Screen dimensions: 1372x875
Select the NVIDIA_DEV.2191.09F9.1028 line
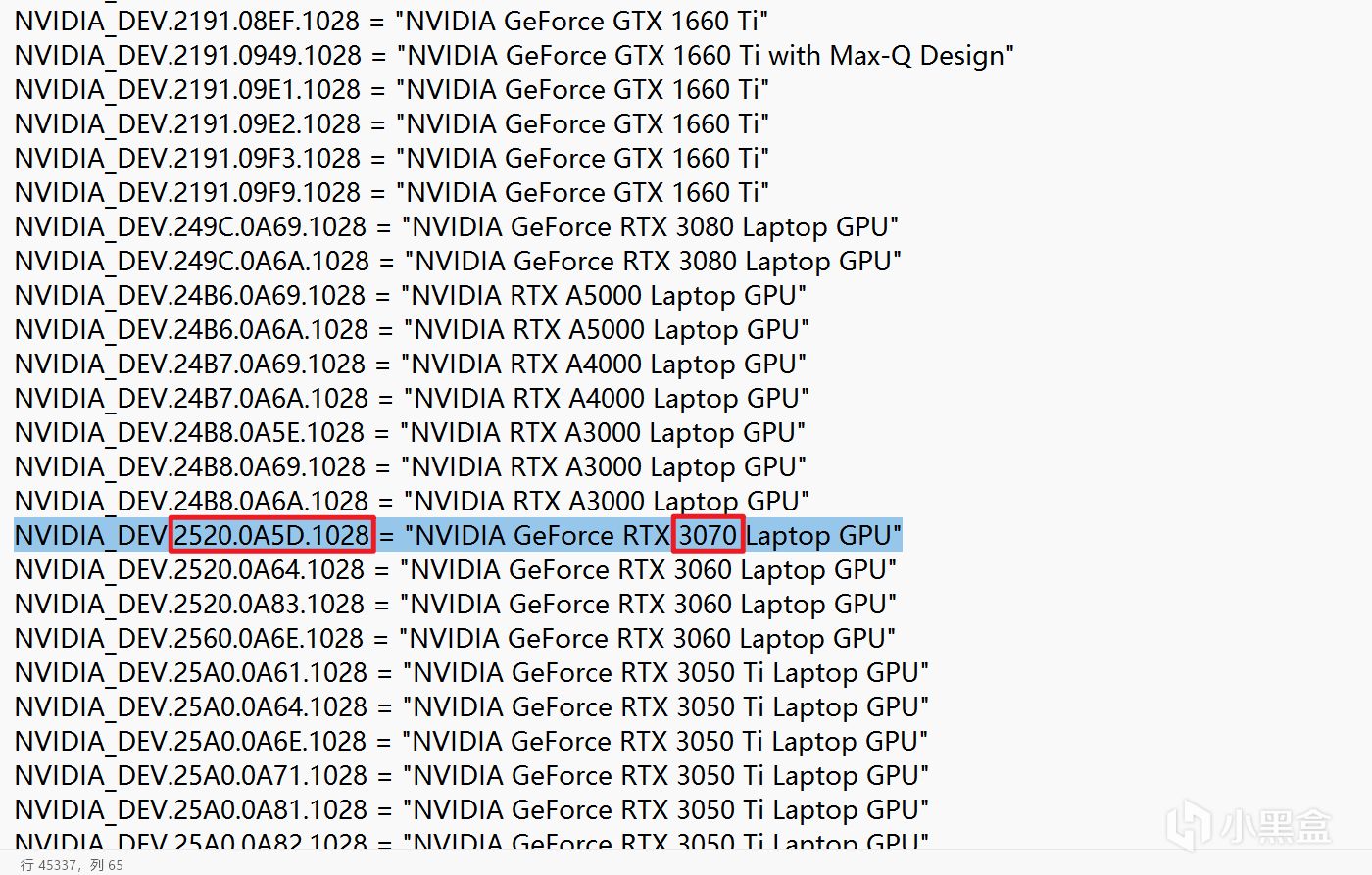(x=391, y=192)
